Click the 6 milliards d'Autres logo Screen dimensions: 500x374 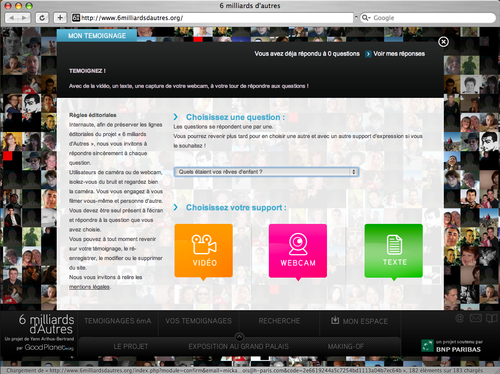click(47, 324)
